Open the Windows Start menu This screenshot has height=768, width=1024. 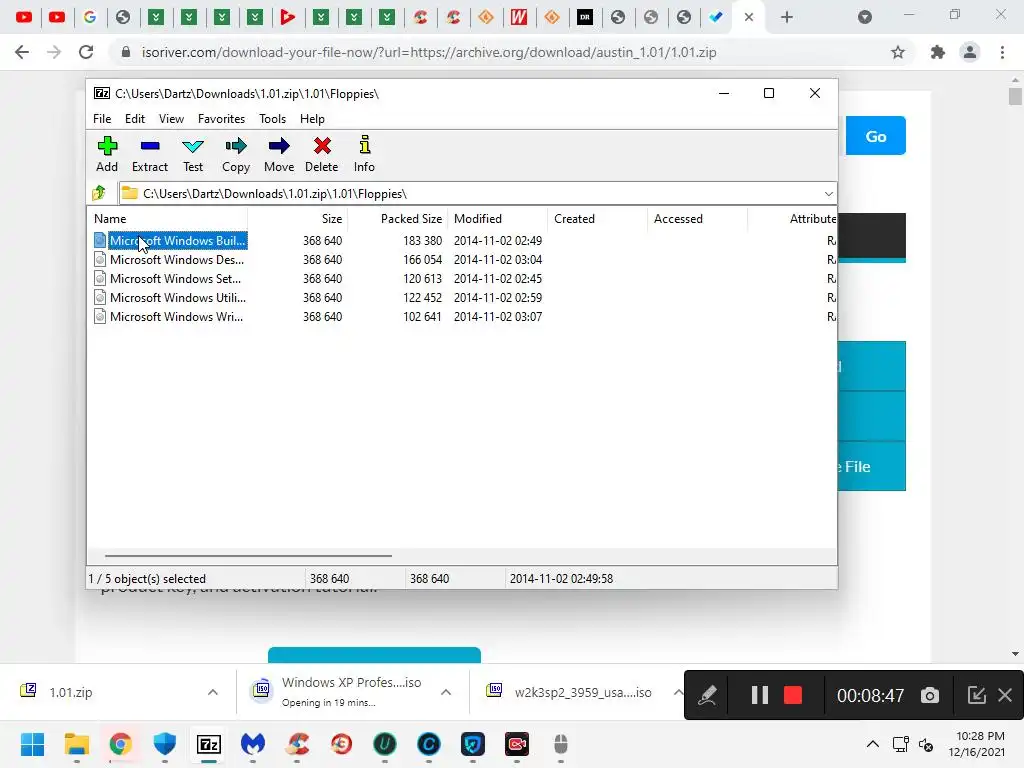coord(32,744)
